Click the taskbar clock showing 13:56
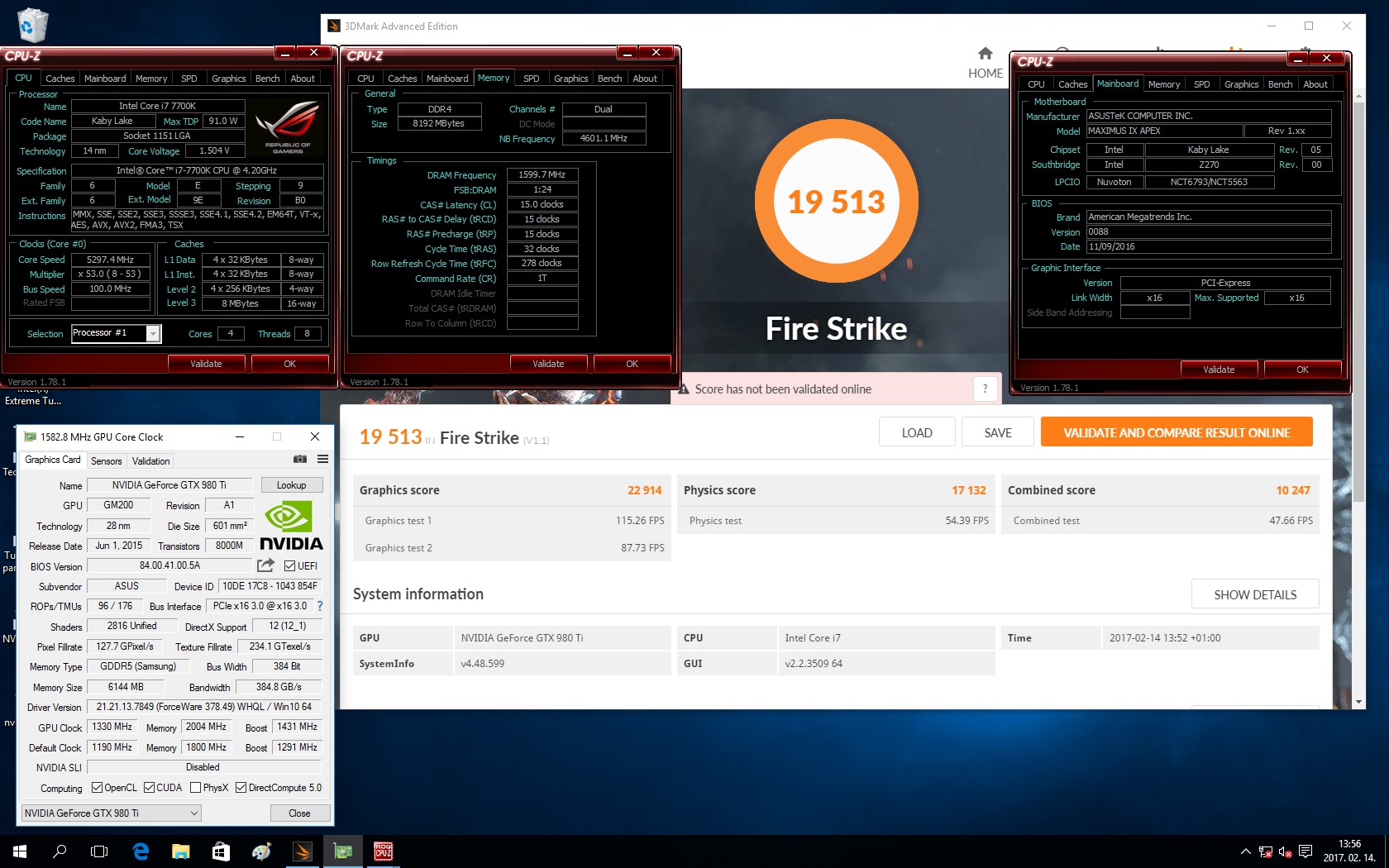This screenshot has height=868, width=1389. tap(1349, 851)
